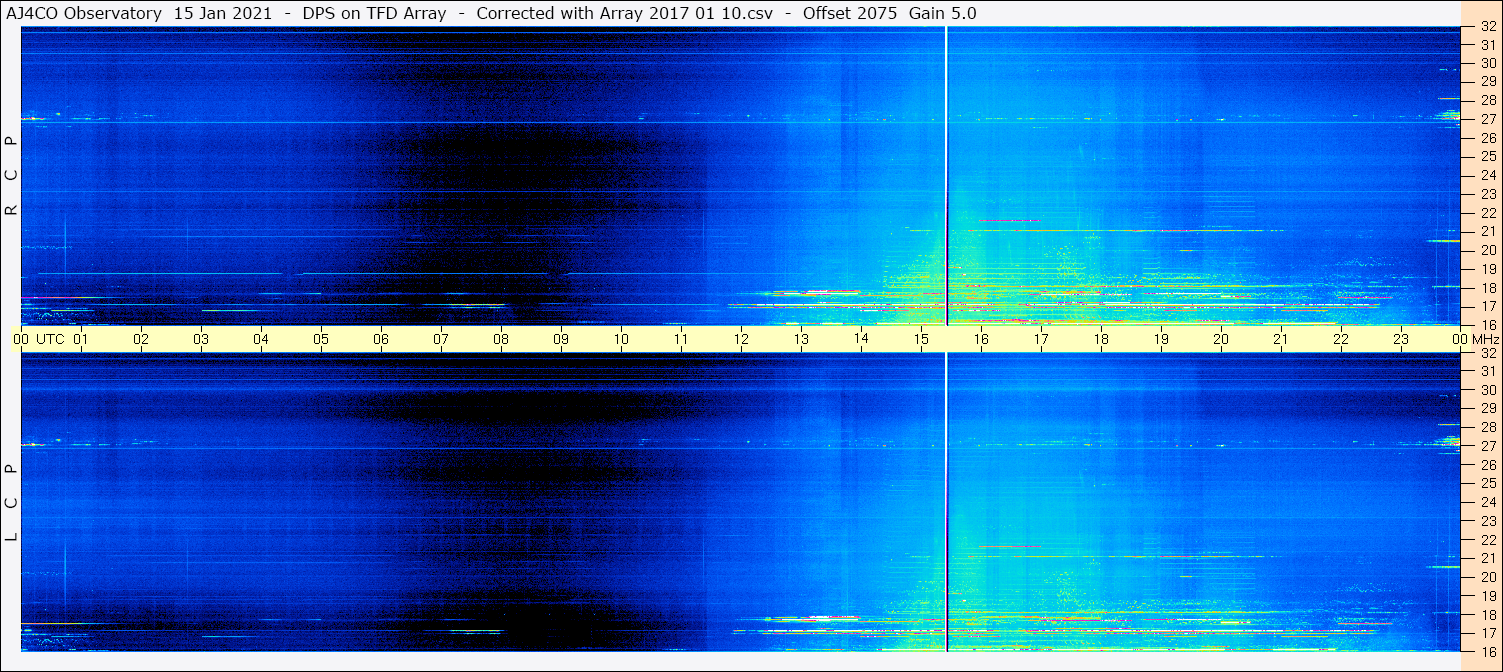Click hour label "21" on time axis
The image size is (1503, 672).
coord(1281,339)
